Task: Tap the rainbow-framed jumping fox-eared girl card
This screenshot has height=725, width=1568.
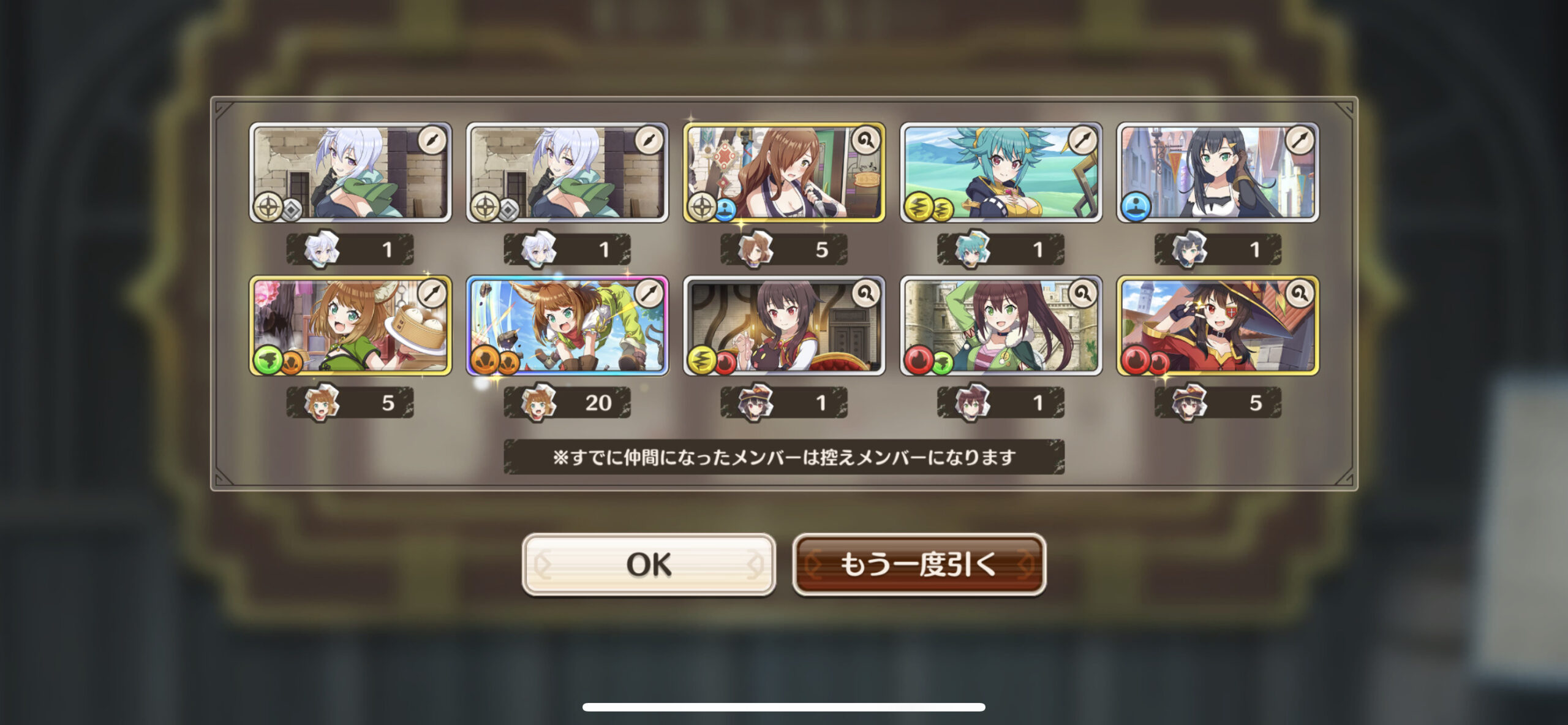Action: (x=567, y=325)
